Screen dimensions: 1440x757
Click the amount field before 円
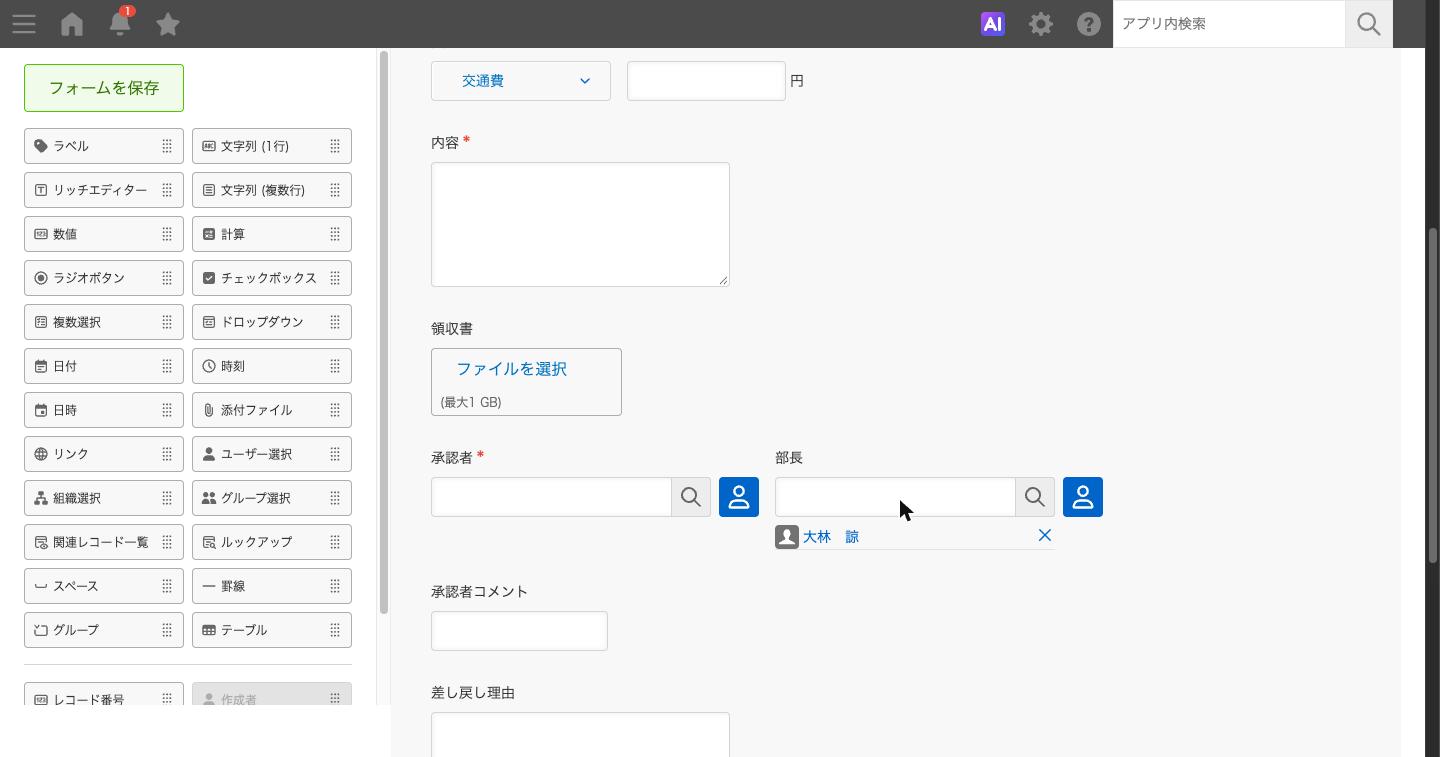(706, 81)
